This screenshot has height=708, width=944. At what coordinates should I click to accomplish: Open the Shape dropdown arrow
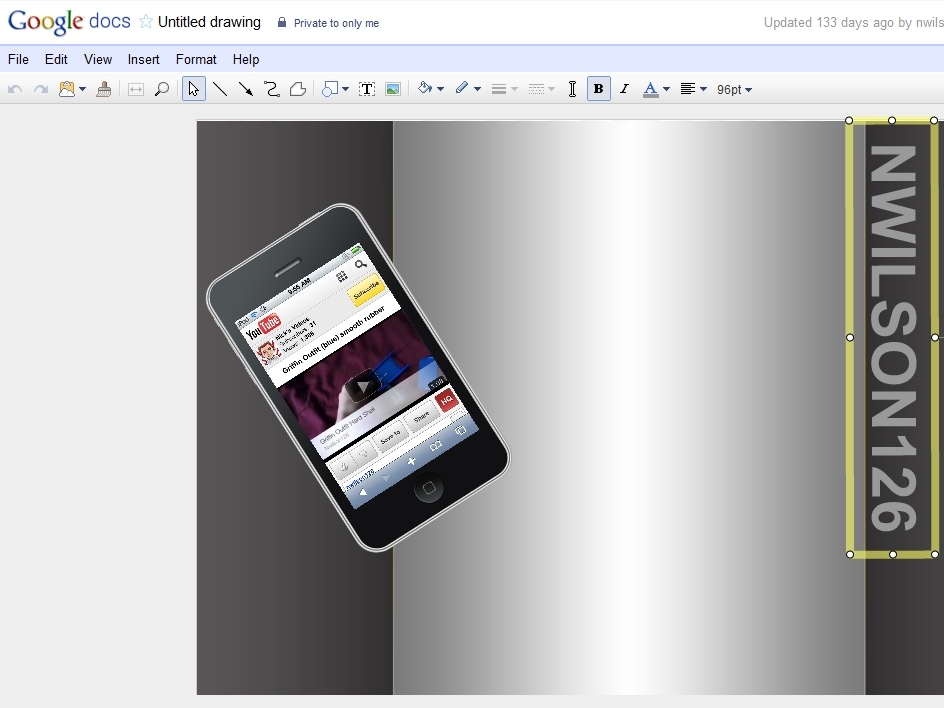point(346,90)
